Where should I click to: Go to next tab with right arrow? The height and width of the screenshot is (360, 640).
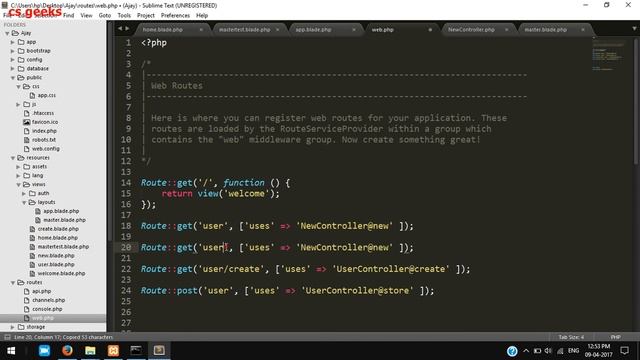coord(127,29)
